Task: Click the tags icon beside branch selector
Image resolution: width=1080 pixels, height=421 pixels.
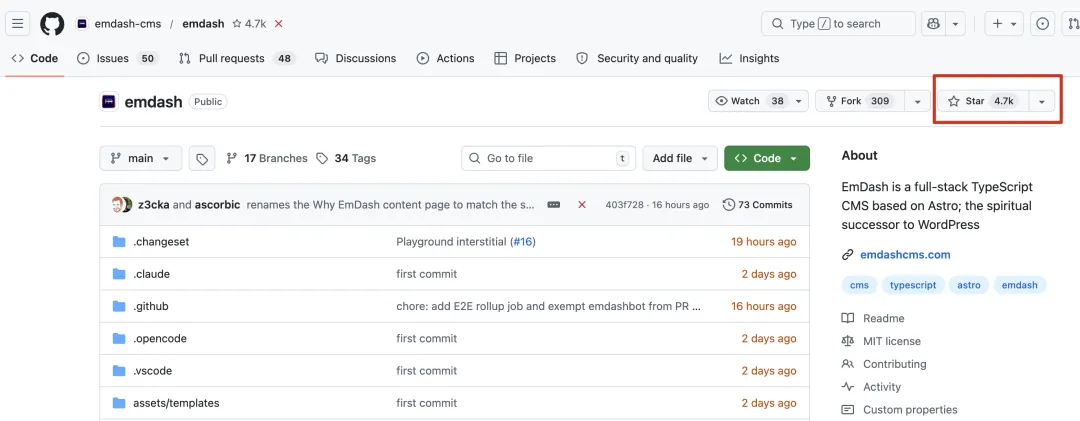Action: click(202, 158)
